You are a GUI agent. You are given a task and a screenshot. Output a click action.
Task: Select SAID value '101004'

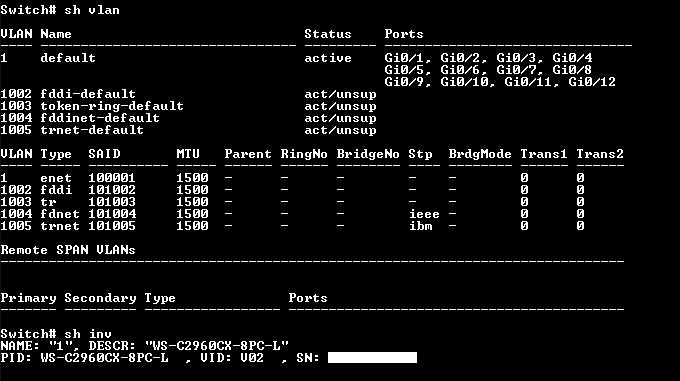click(112, 214)
